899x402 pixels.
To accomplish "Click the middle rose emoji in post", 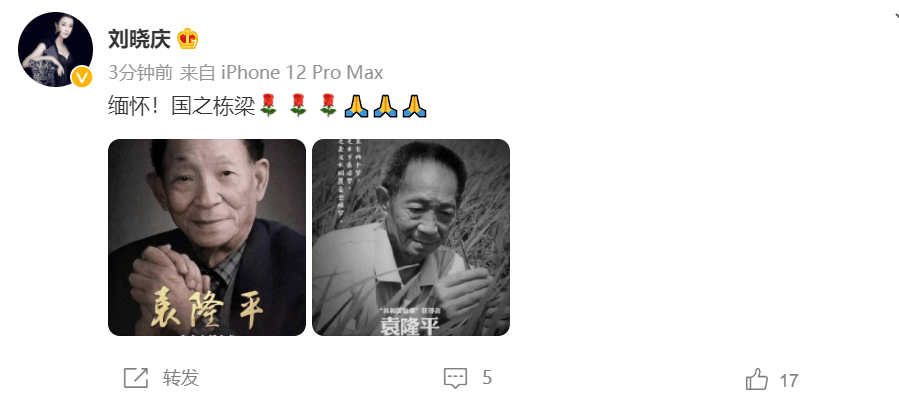I will (298, 106).
